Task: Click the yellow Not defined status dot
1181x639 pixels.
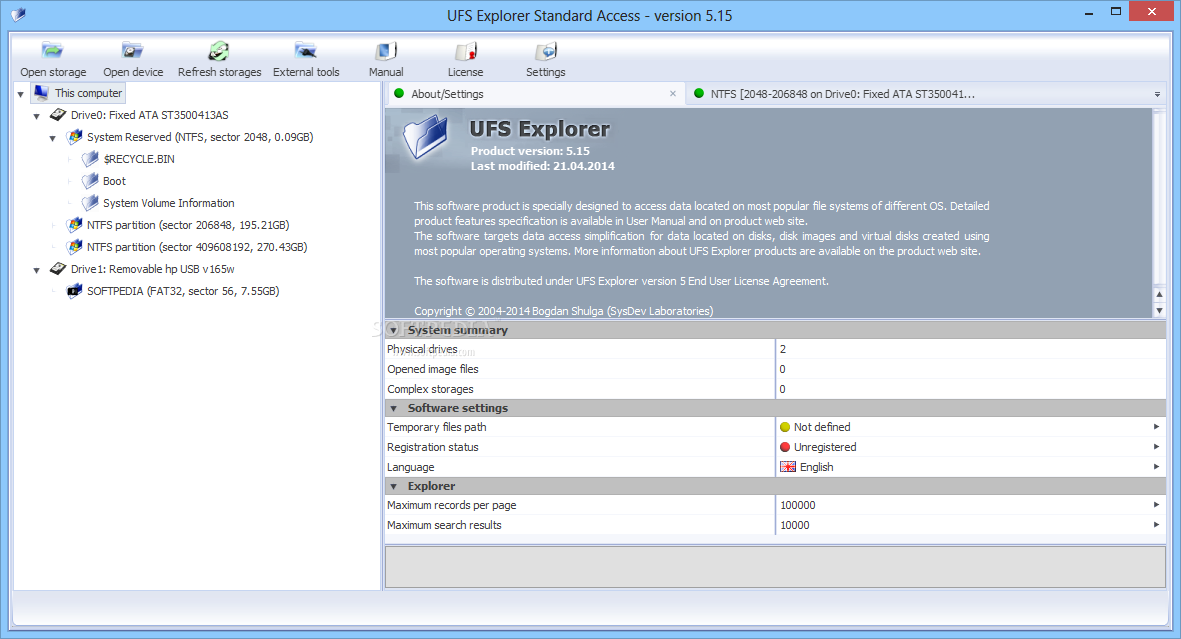Action: (785, 427)
